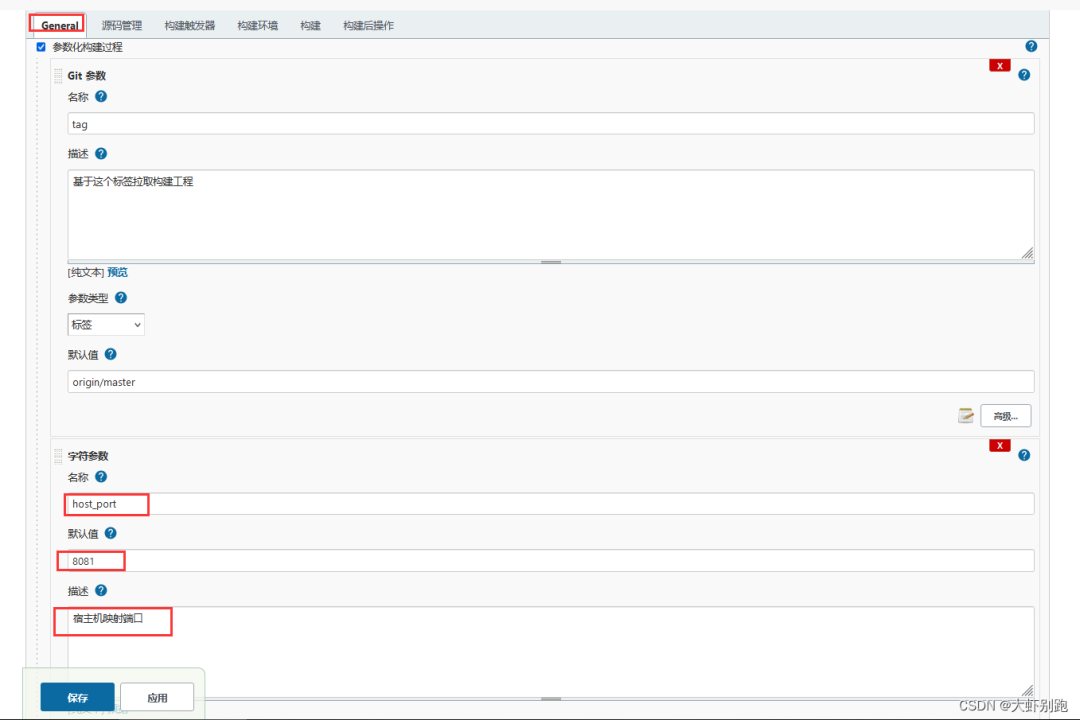Remove 字符参数 using red X button
The width and height of the screenshot is (1080, 720).
999,446
